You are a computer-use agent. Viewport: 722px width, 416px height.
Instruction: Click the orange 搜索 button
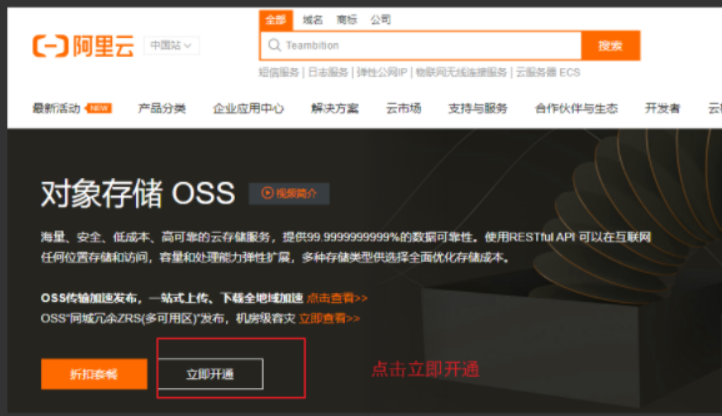(610, 45)
